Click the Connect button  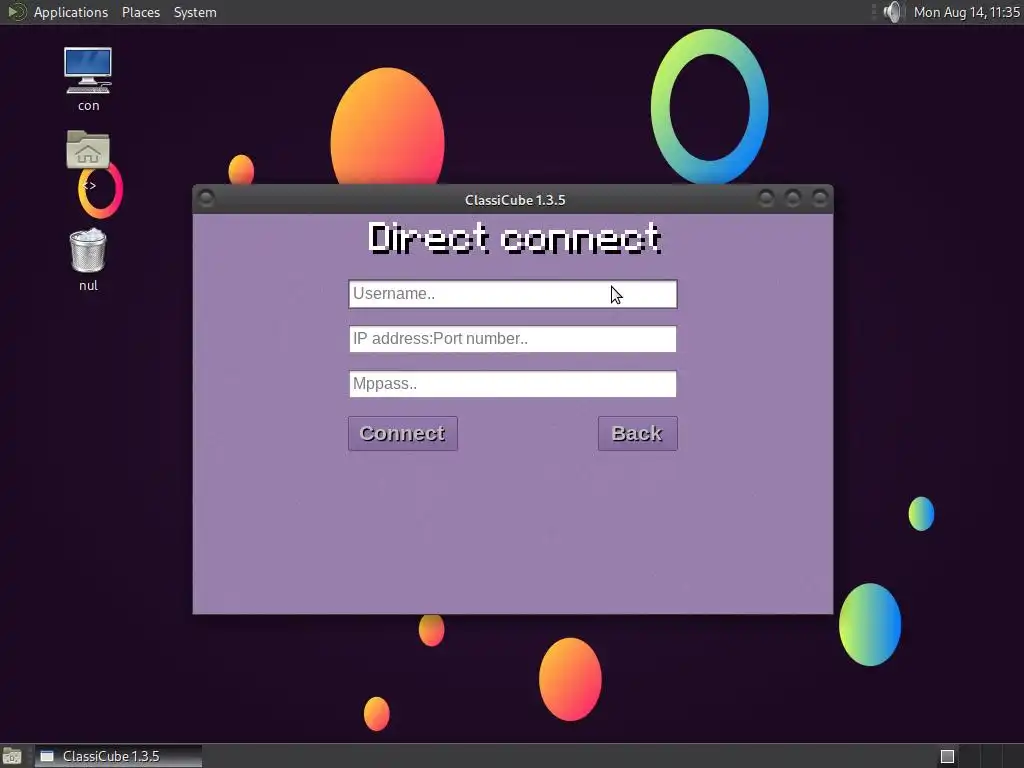click(403, 434)
